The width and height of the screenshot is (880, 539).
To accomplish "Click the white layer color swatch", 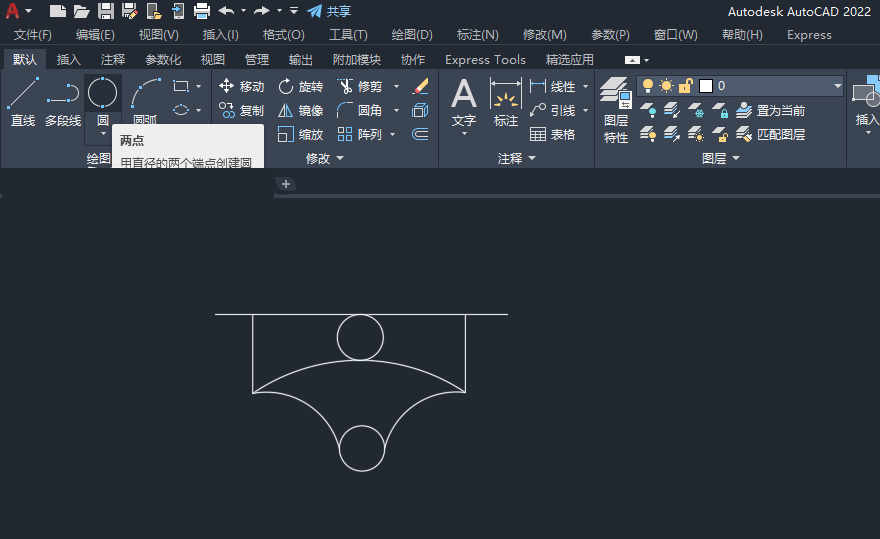I will (x=705, y=86).
